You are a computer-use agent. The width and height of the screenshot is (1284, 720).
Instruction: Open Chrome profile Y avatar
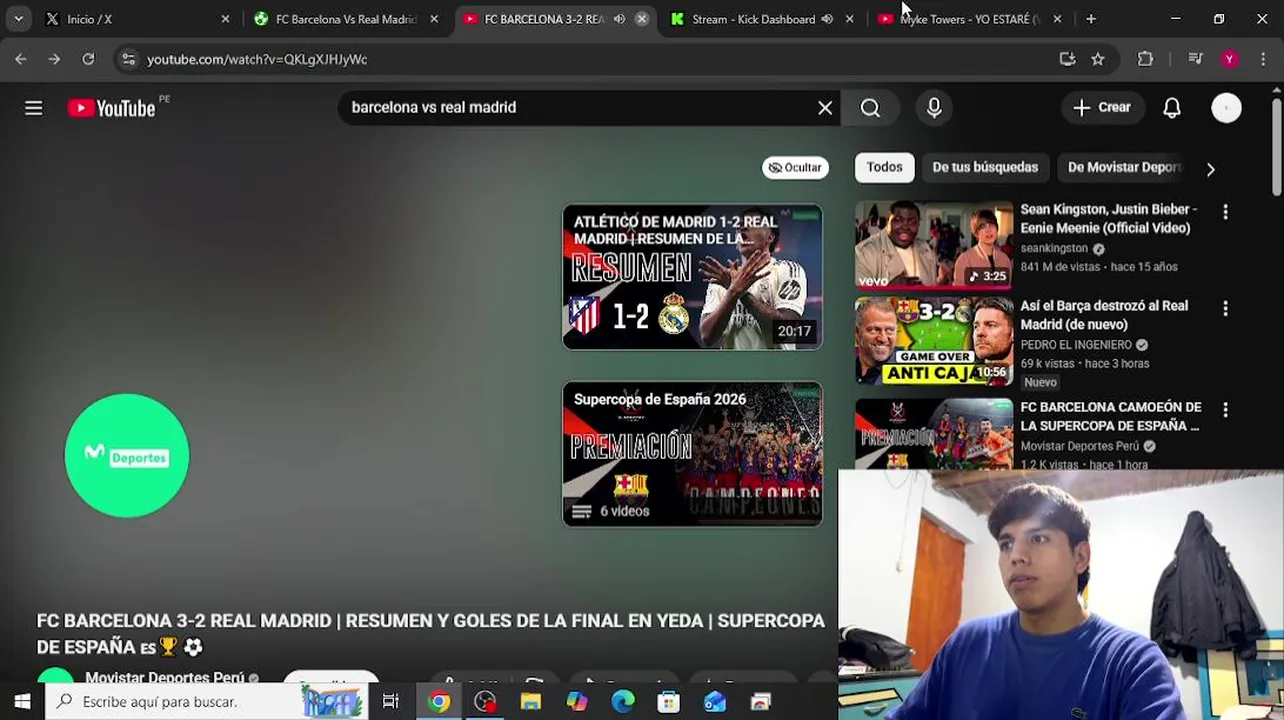point(1229,59)
